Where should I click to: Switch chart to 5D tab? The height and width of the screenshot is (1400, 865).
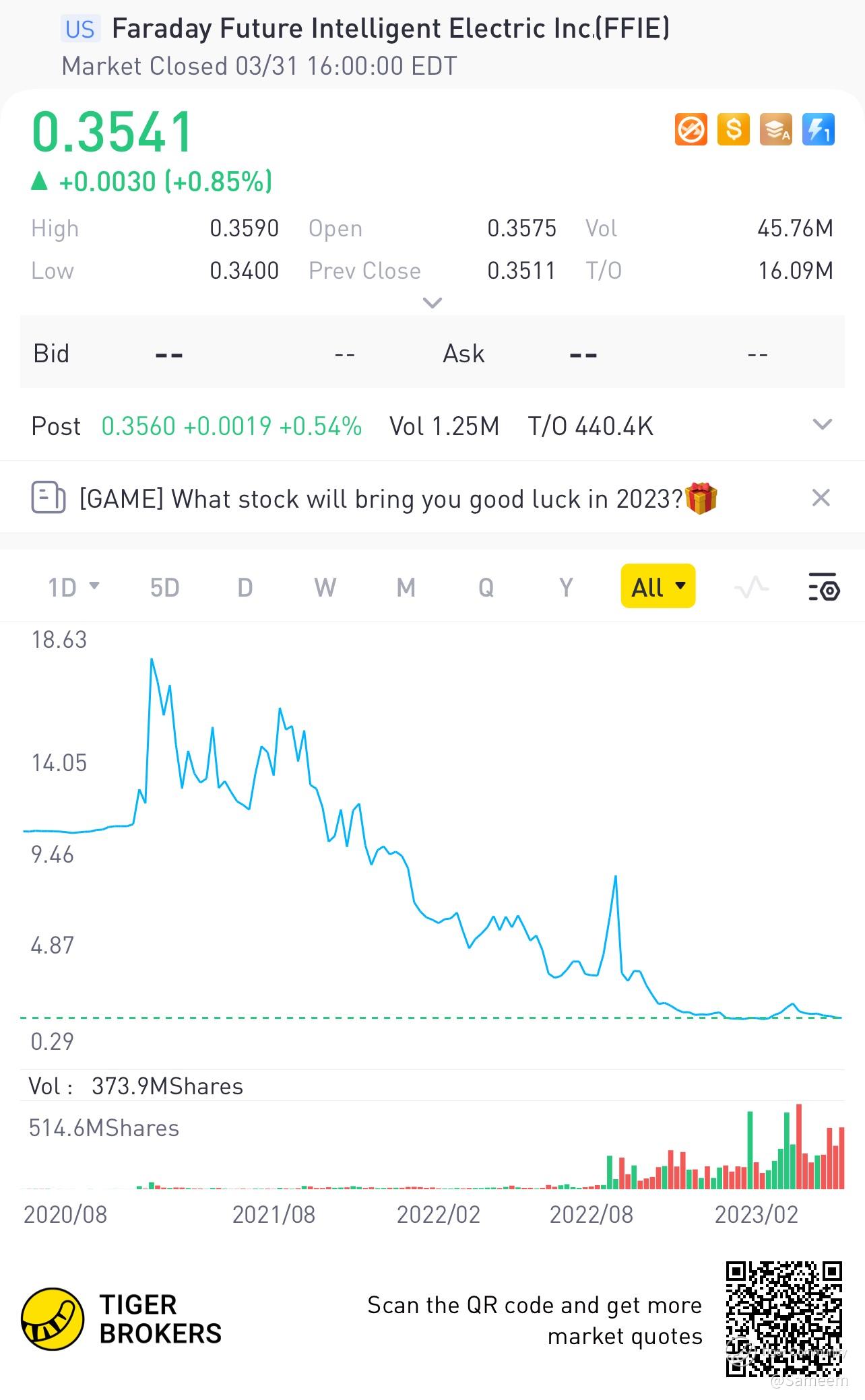(164, 588)
